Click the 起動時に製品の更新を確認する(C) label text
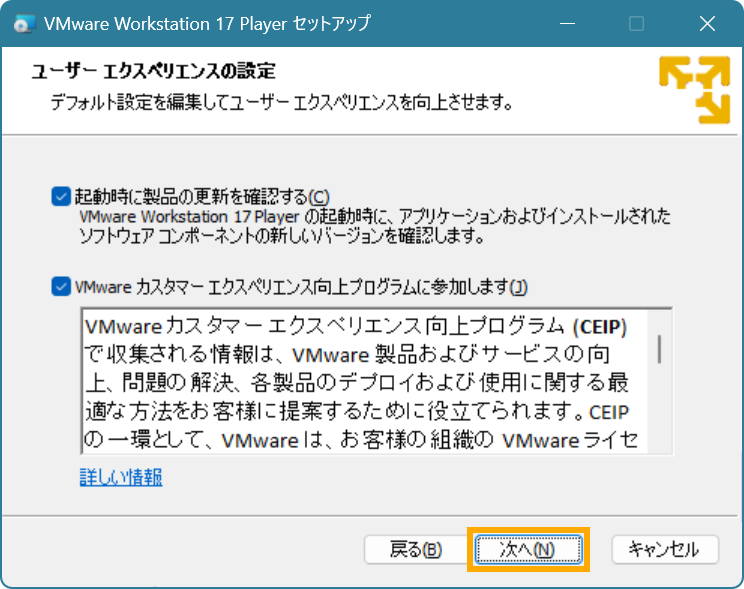 (x=202, y=196)
